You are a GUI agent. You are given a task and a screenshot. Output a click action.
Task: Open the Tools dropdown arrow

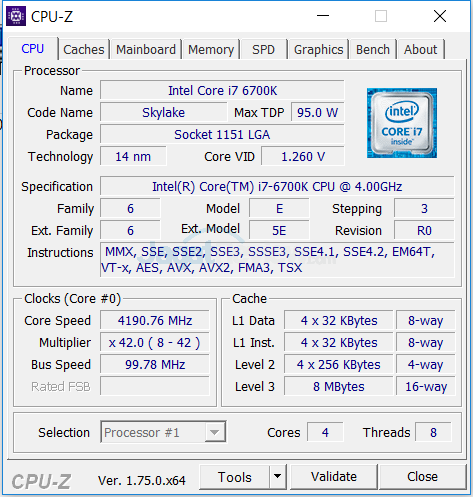click(277, 476)
